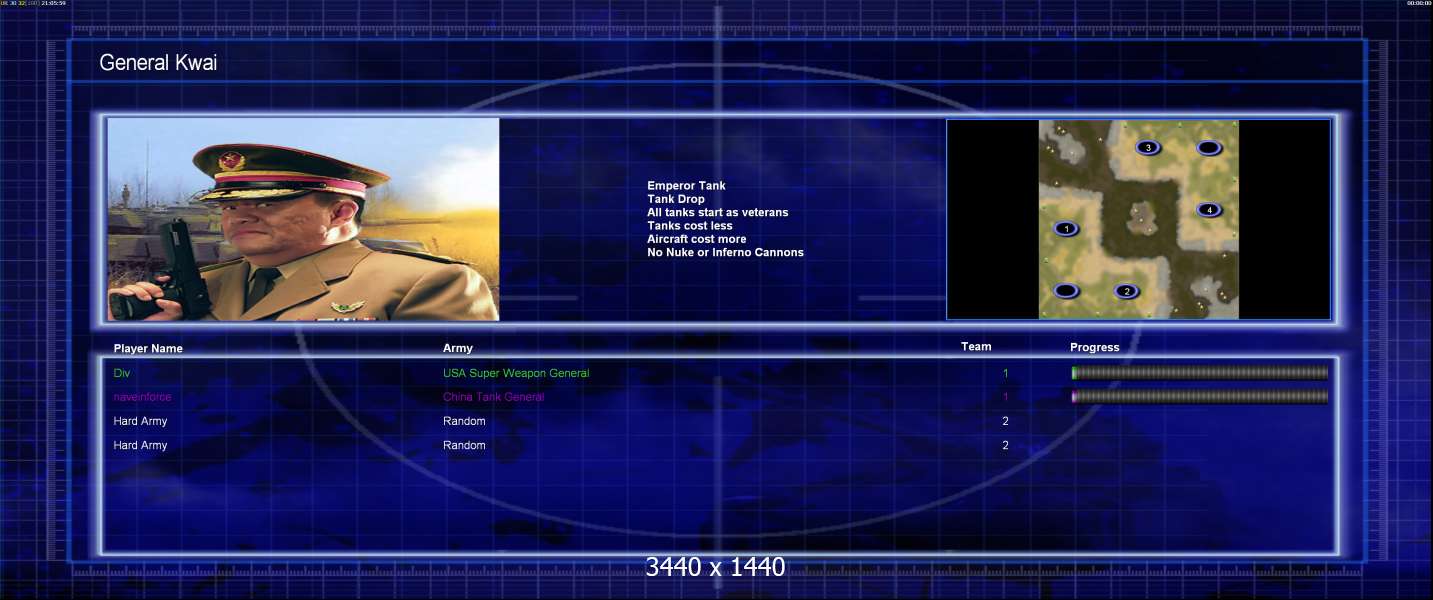
Task: Select start position 3 marker on minimap
Action: (x=1148, y=147)
